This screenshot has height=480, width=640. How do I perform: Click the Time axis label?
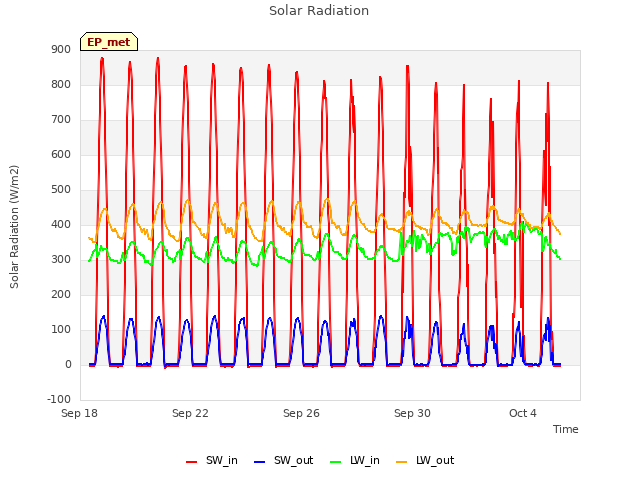pos(566,429)
